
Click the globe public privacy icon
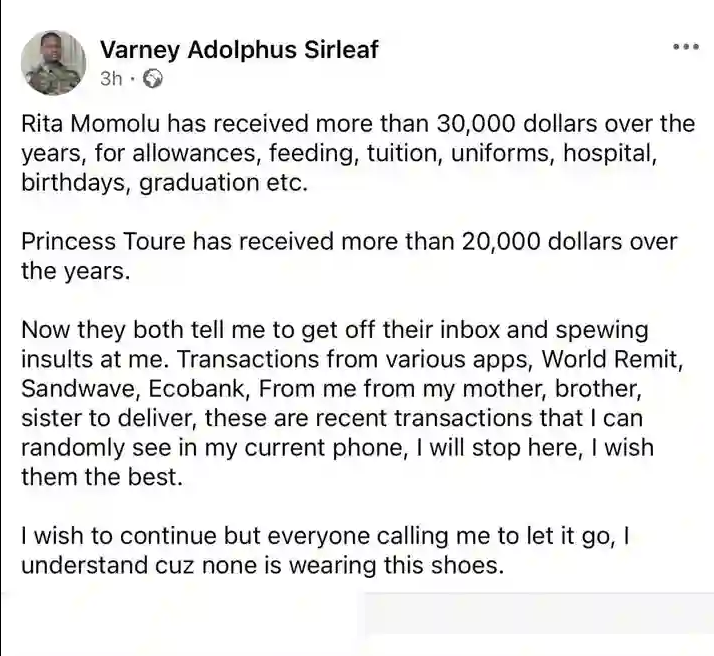[x=152, y=77]
